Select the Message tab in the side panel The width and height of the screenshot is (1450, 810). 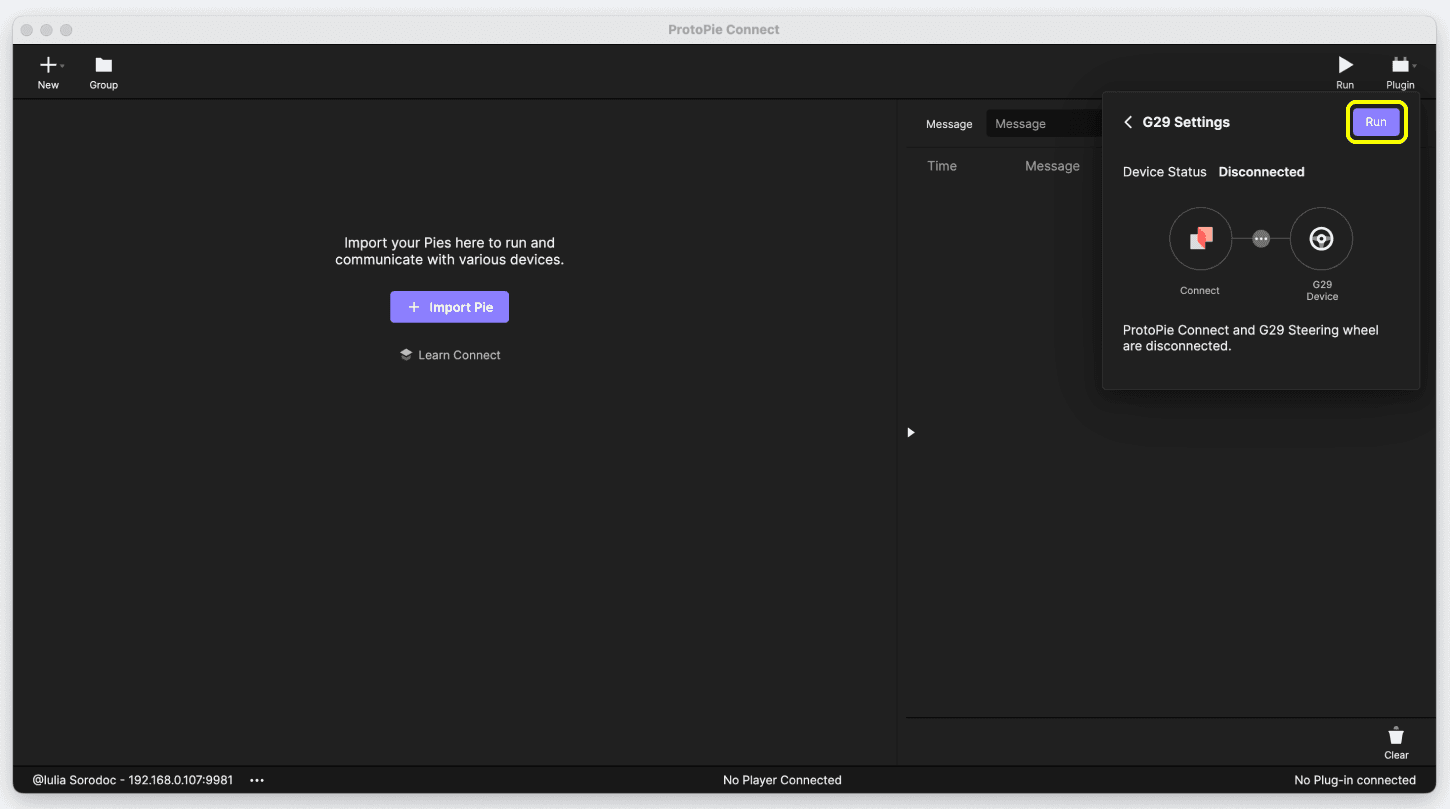coord(948,123)
